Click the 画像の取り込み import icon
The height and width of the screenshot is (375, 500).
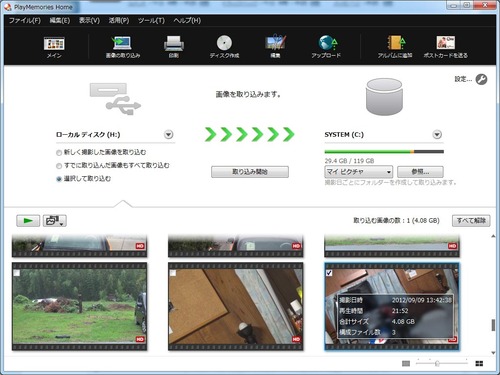point(123,47)
